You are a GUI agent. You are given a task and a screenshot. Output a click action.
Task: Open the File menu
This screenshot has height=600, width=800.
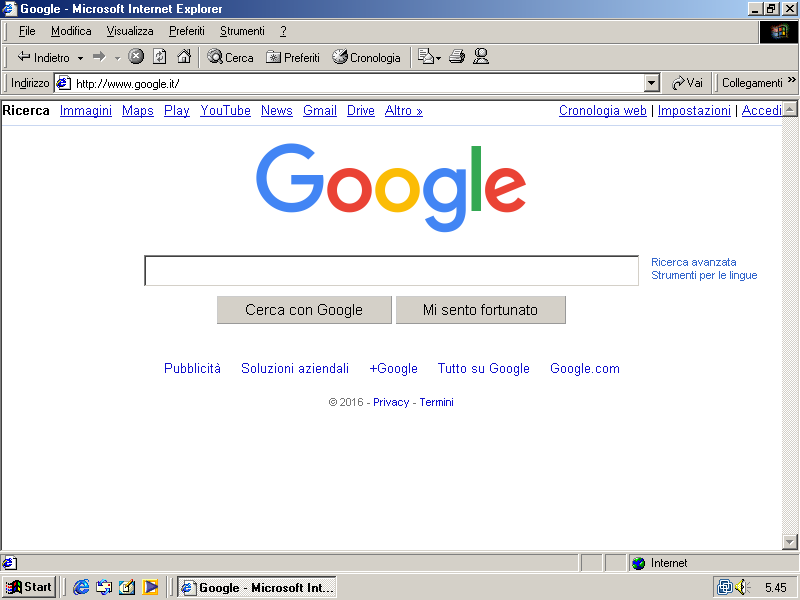click(x=27, y=31)
